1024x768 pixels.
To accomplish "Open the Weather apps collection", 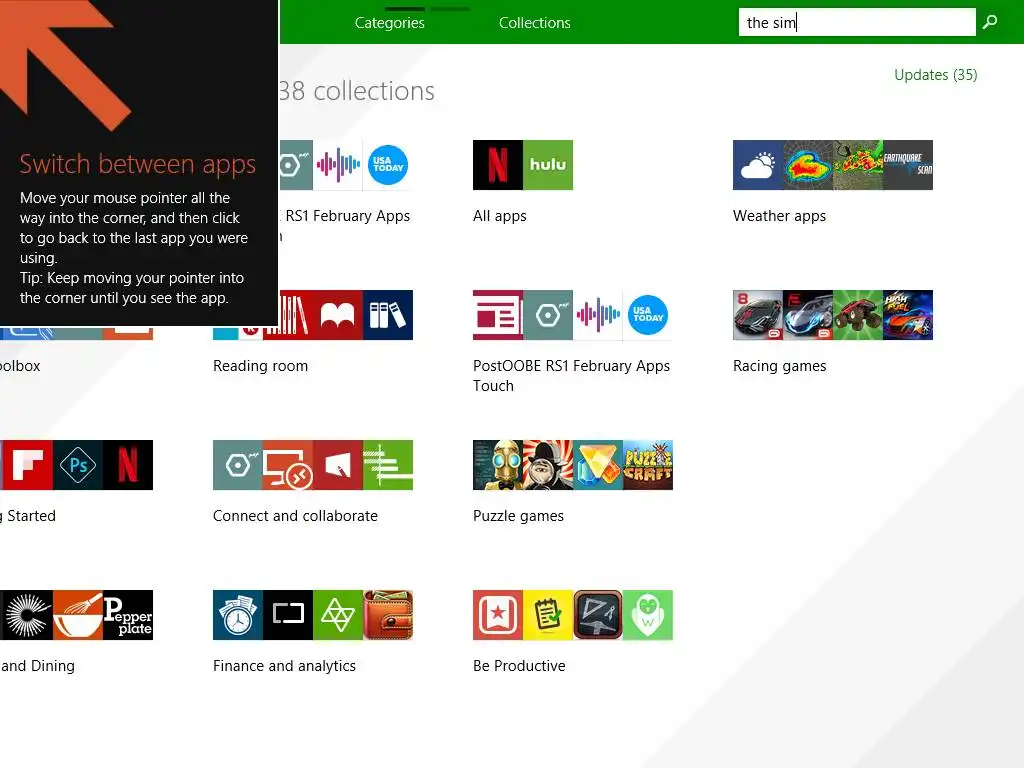I will tap(779, 216).
